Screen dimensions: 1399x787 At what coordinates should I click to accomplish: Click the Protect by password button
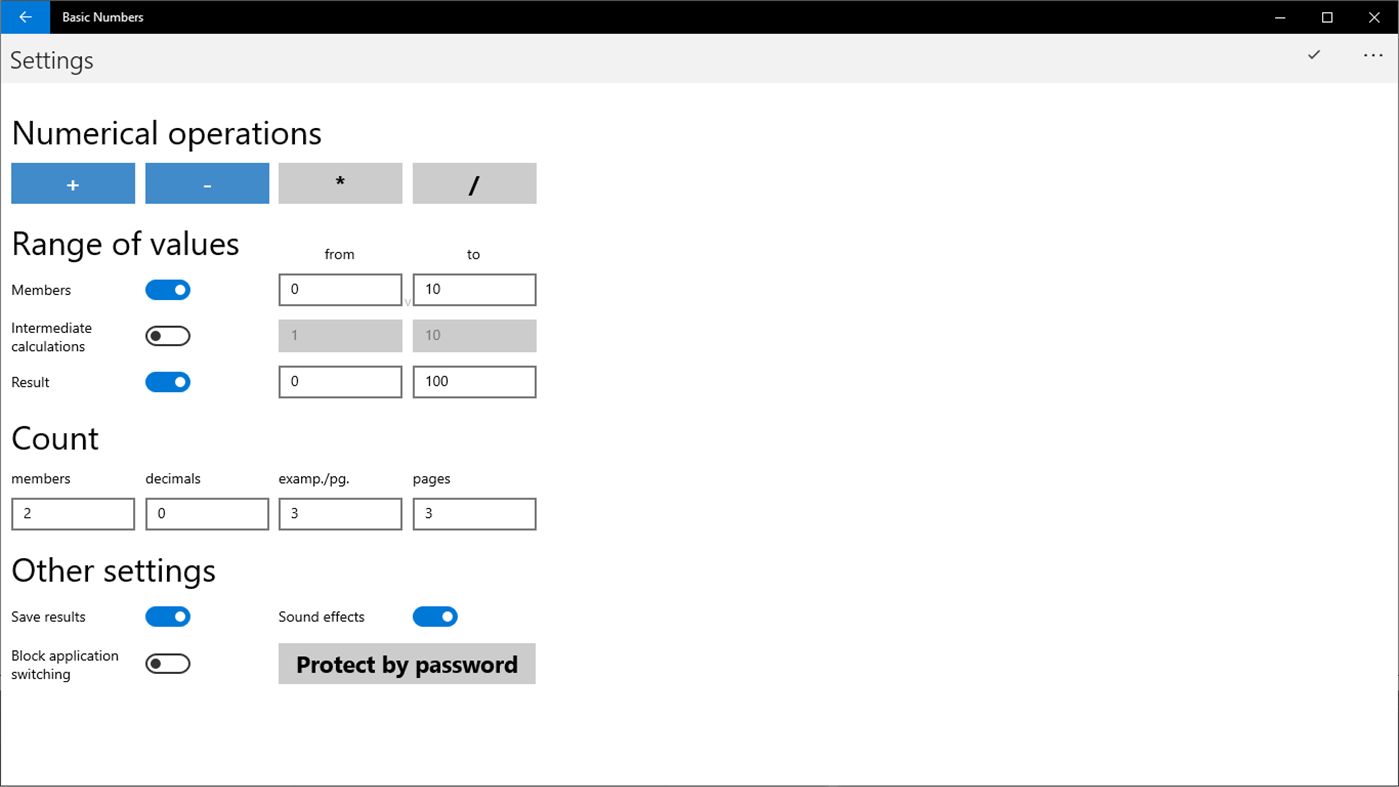coord(407,664)
